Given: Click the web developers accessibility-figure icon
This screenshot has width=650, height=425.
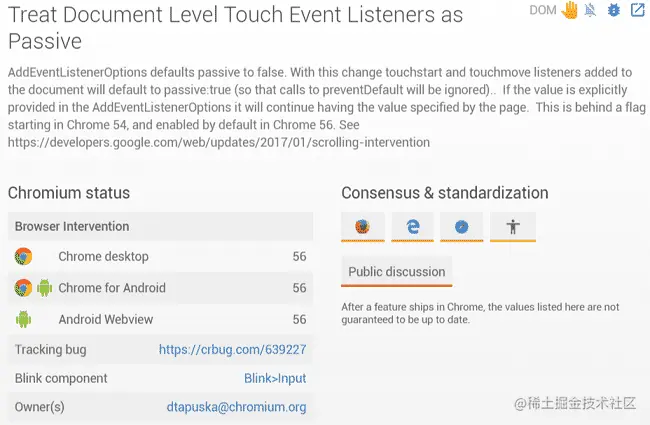Looking at the screenshot, I should (x=513, y=227).
